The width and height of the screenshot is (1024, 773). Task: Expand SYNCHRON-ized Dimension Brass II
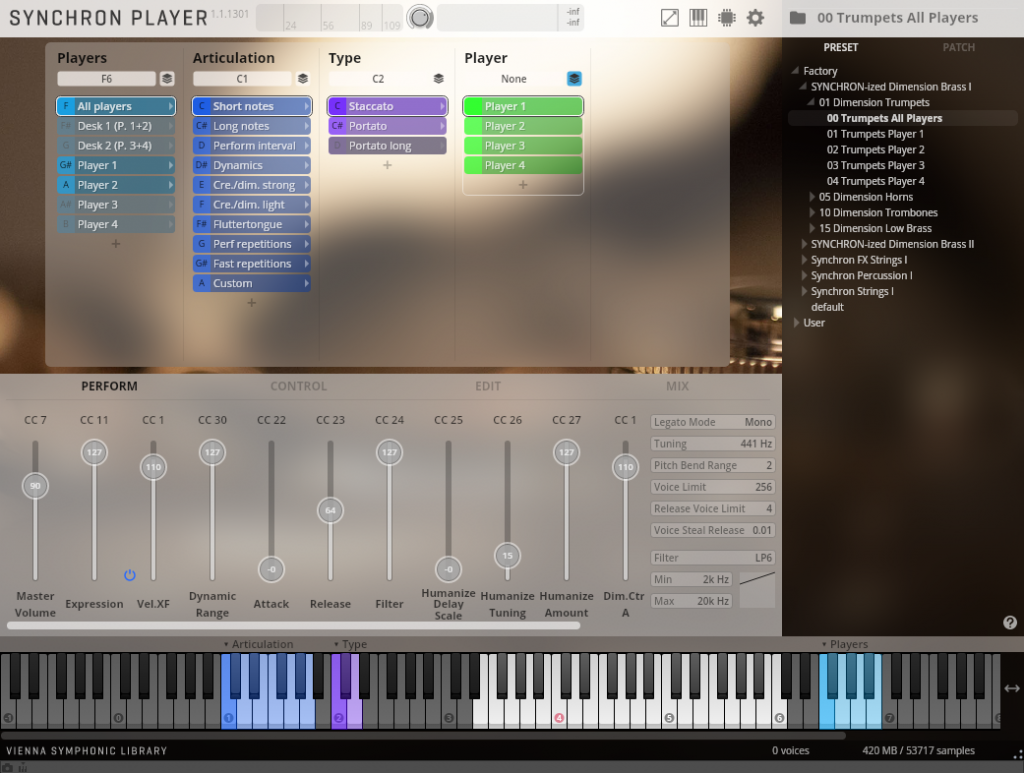tap(805, 244)
